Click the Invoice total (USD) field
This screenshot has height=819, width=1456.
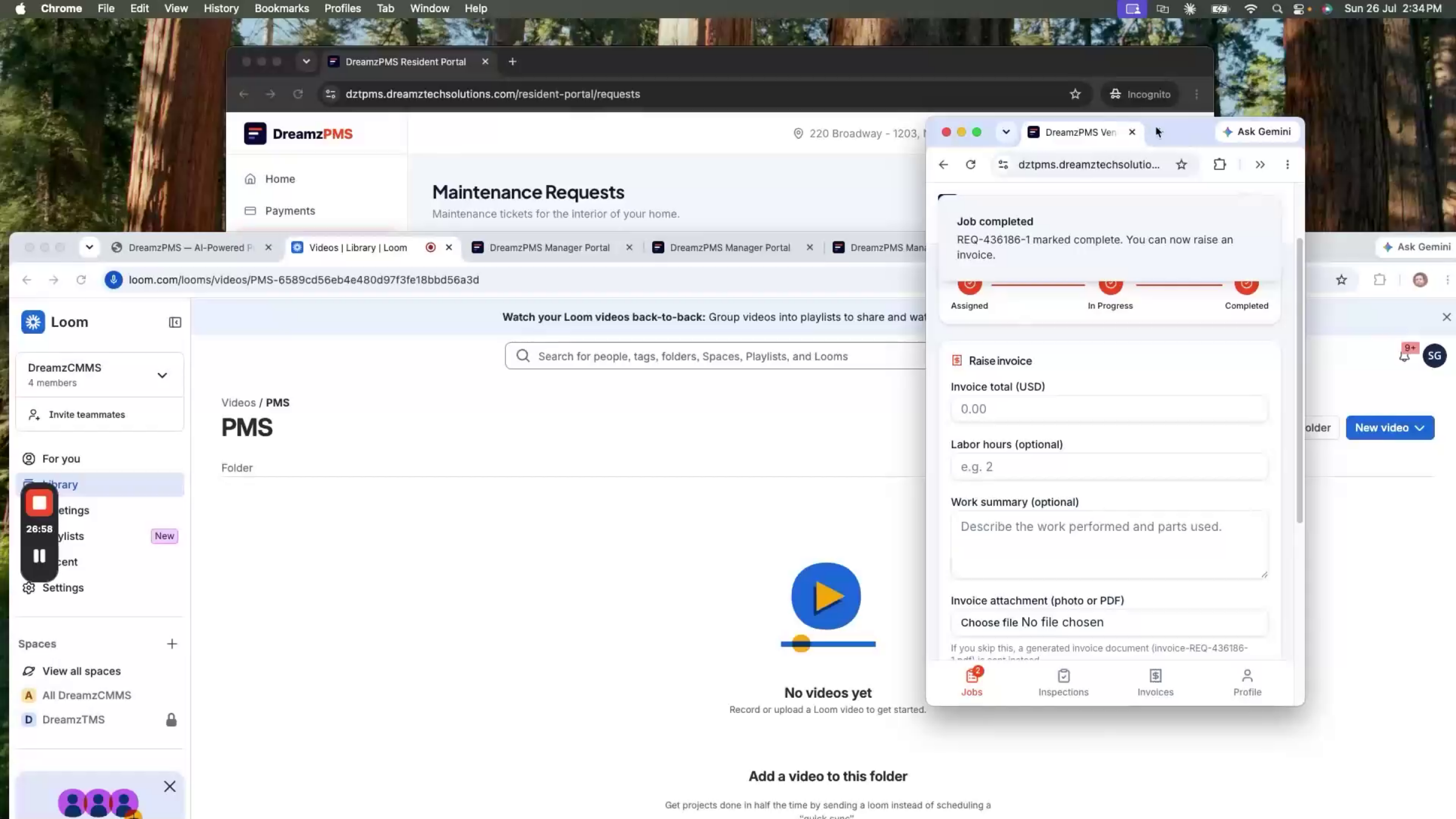[1109, 409]
